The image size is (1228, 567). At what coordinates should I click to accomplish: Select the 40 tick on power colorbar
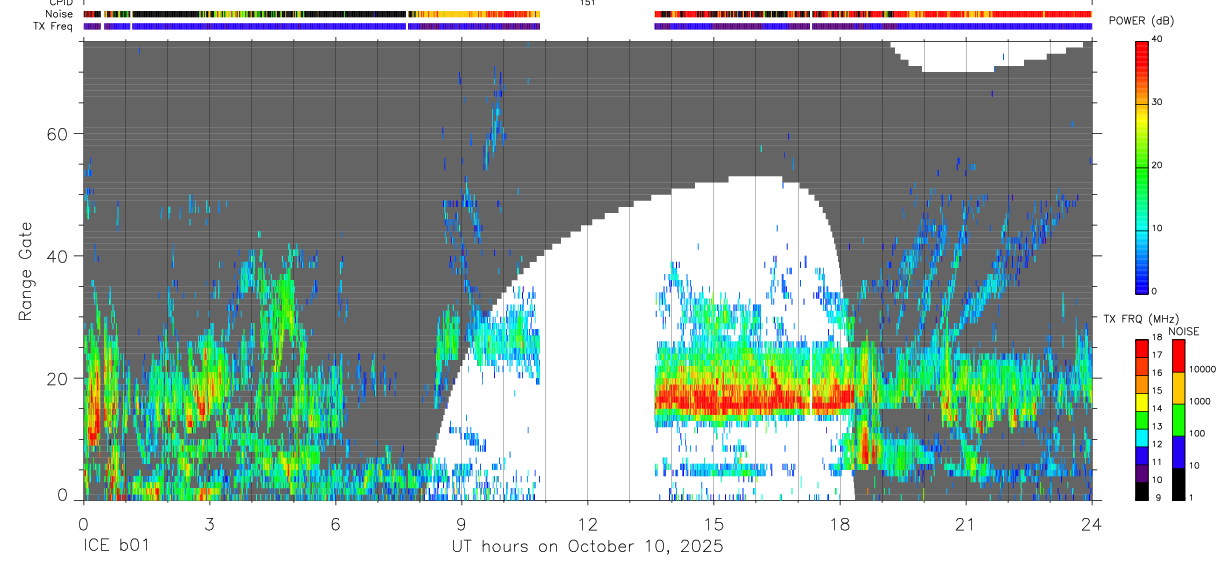[x=1158, y=40]
